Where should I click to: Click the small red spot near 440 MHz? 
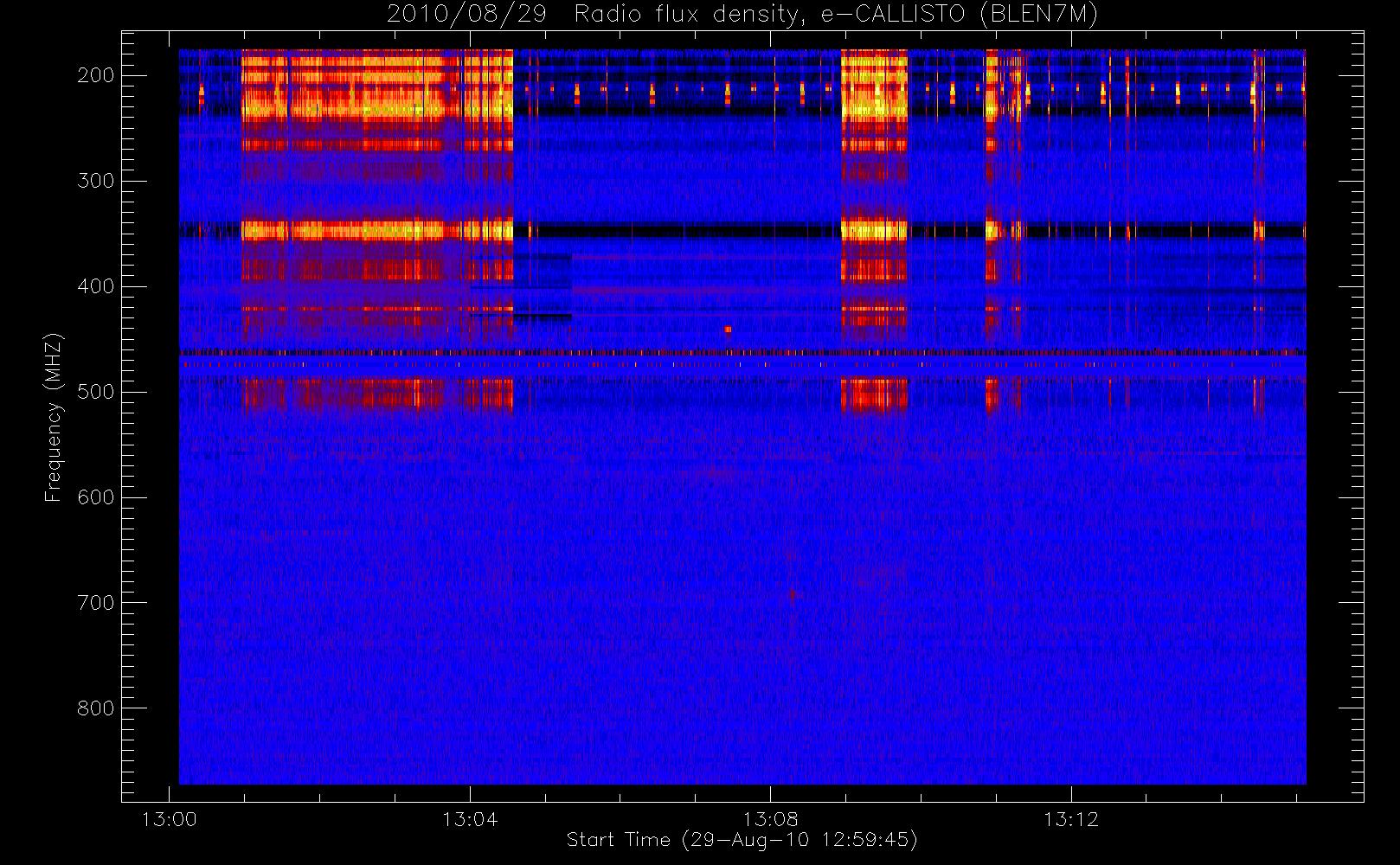click(x=728, y=329)
